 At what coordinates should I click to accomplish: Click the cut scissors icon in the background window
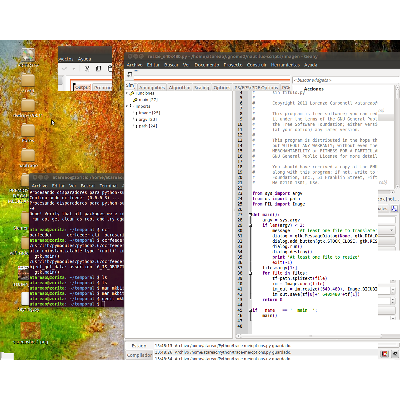(87, 69)
